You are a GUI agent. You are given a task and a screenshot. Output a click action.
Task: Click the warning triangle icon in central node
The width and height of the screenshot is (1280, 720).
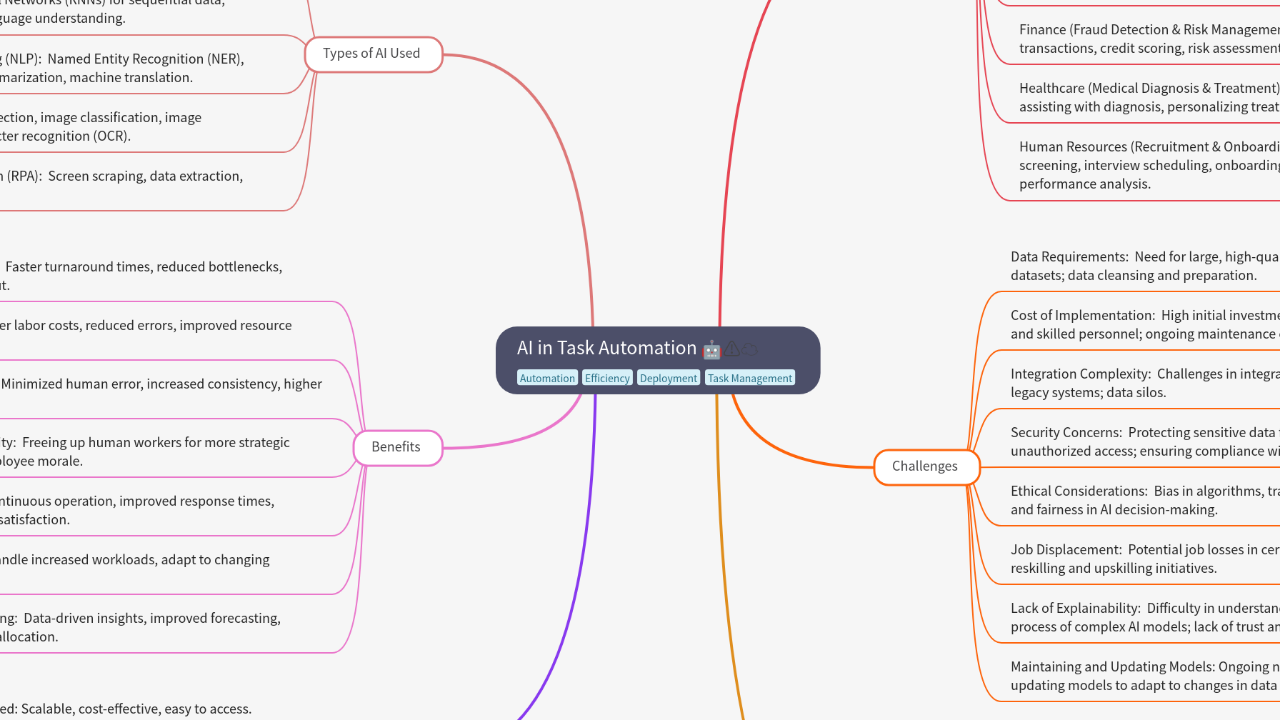click(x=732, y=349)
